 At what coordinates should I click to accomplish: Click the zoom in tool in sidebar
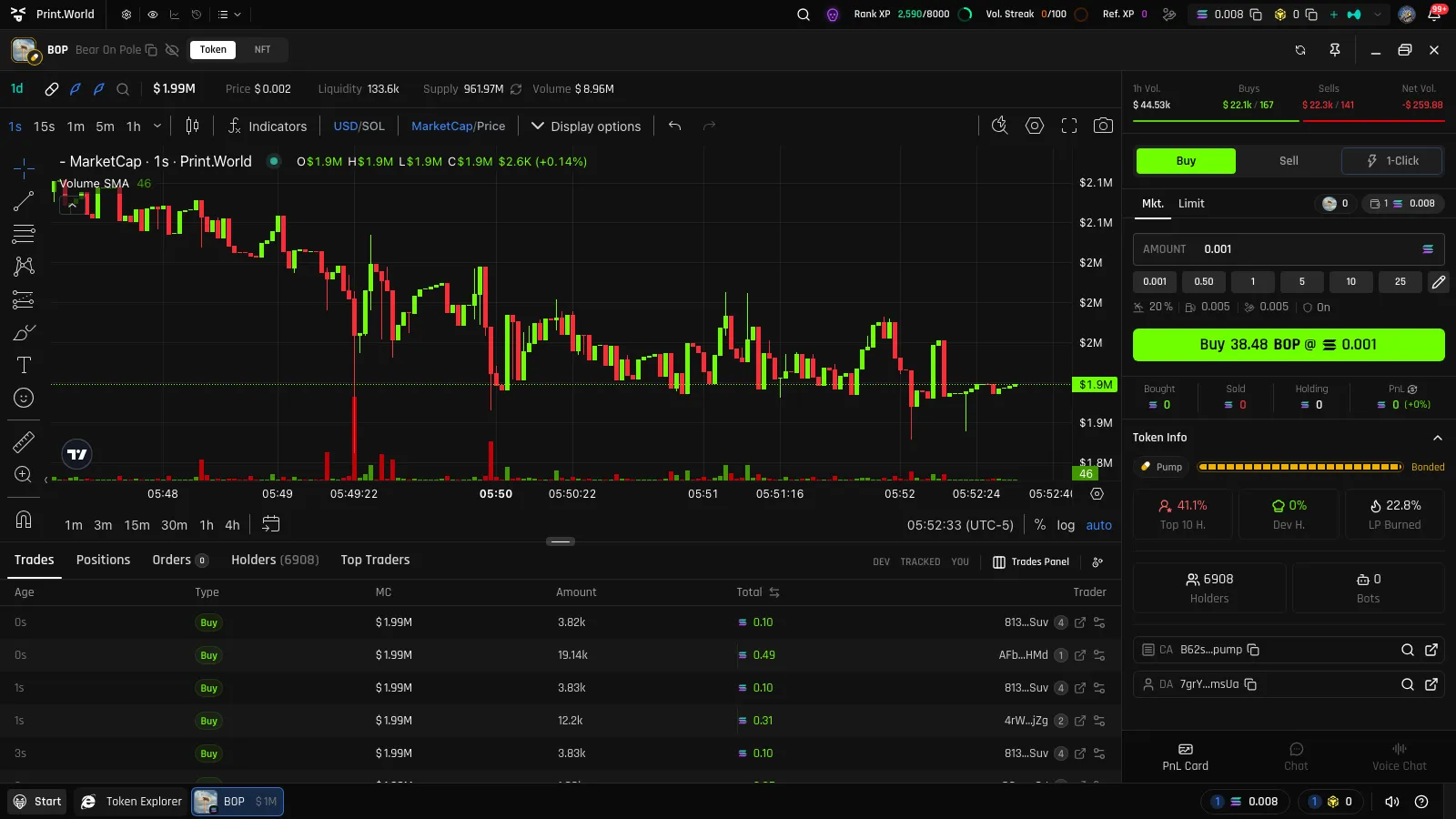click(24, 474)
